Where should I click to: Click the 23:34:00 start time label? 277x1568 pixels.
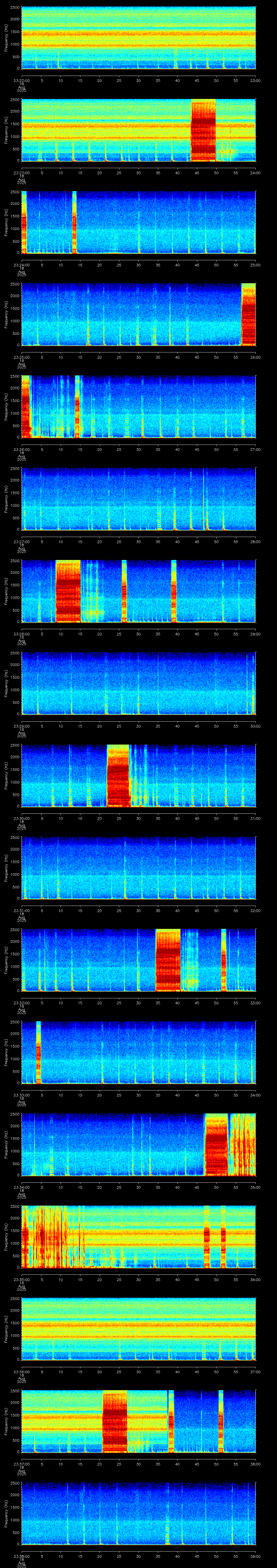click(21, 1187)
